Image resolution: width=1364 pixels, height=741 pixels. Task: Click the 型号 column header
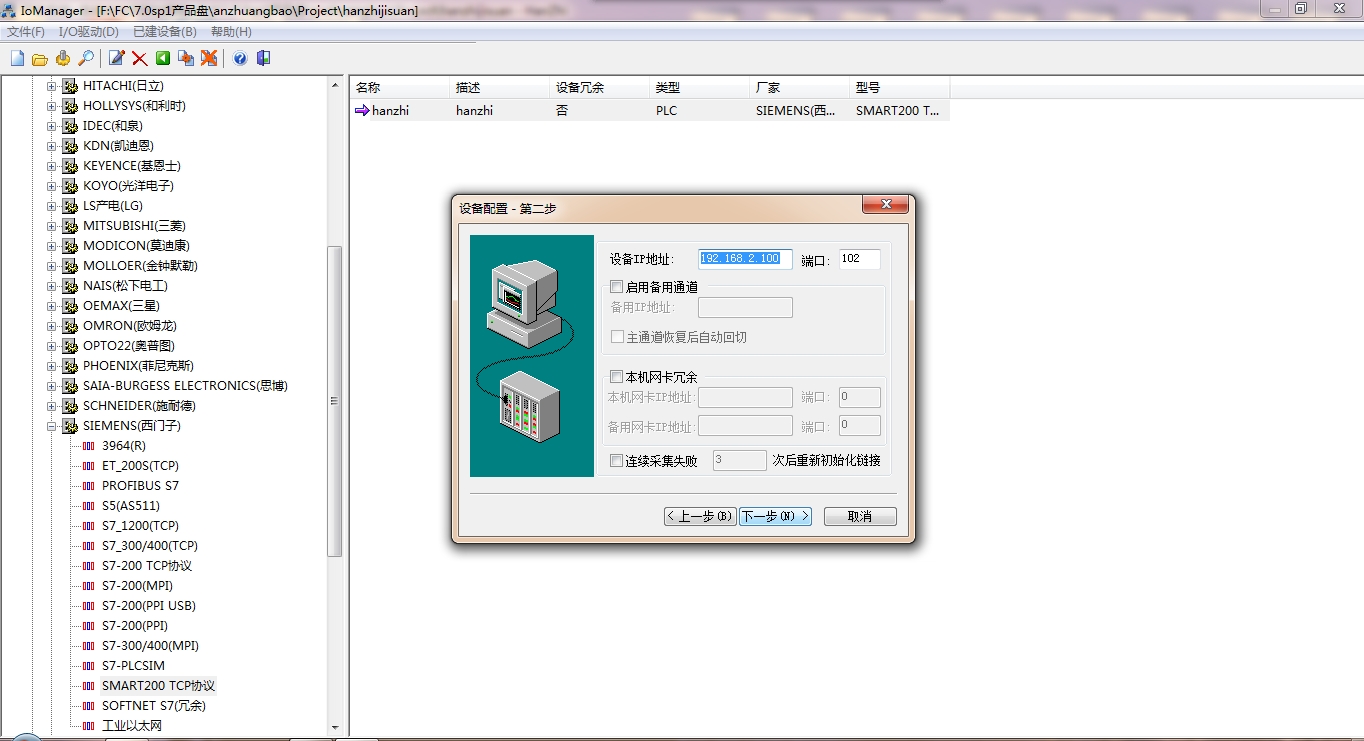coord(899,88)
